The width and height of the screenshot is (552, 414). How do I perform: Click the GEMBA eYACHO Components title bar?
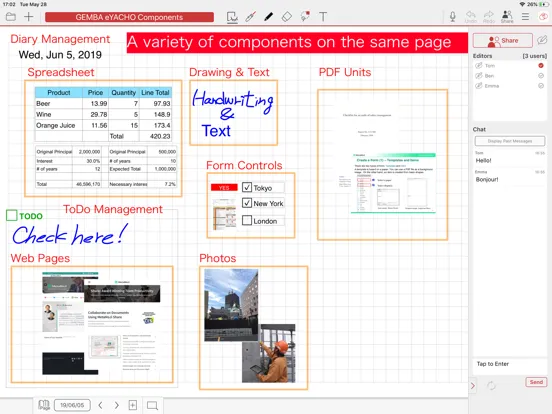tap(129, 17)
